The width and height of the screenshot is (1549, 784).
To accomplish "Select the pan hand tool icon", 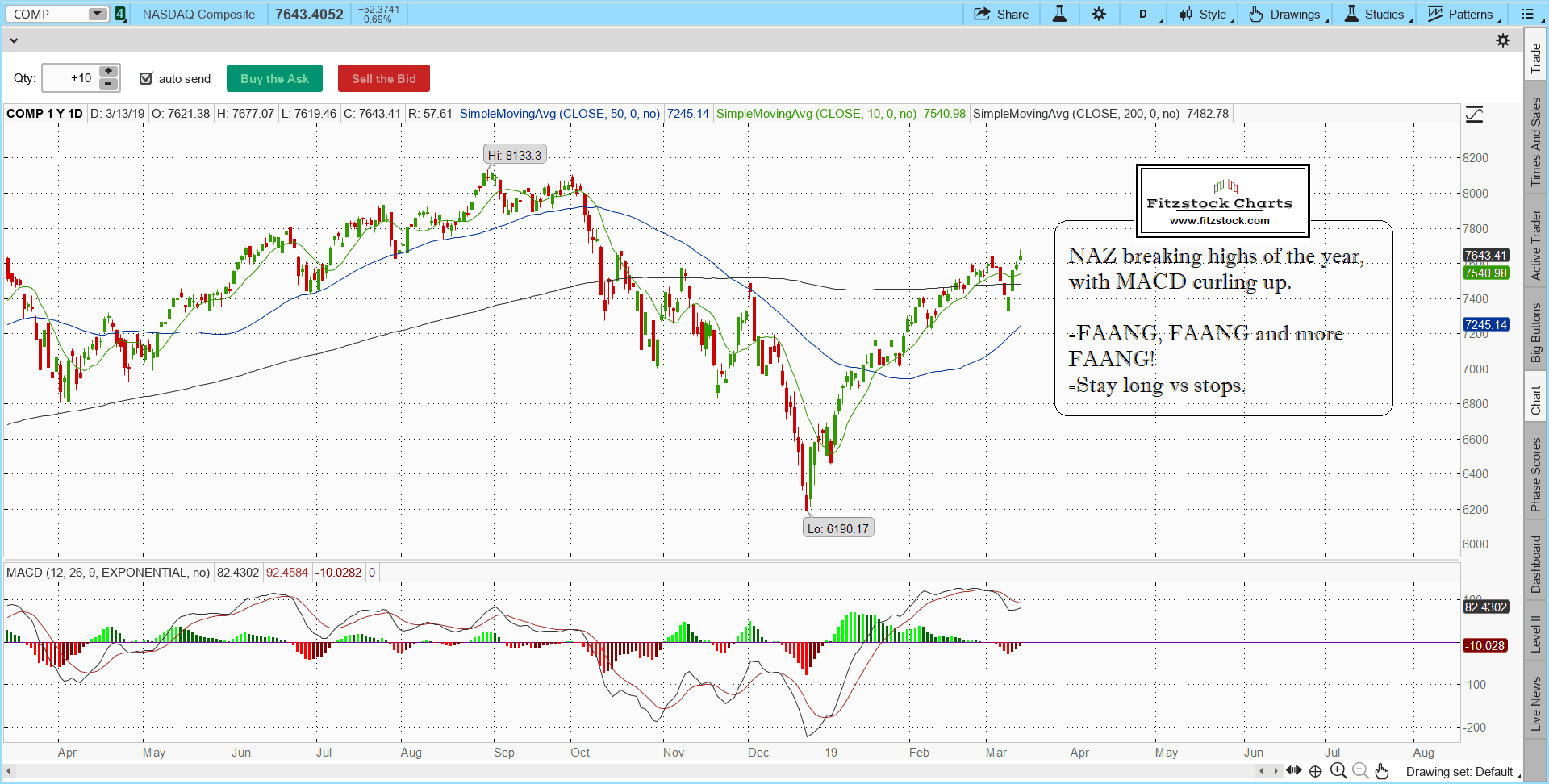I will [x=1382, y=771].
